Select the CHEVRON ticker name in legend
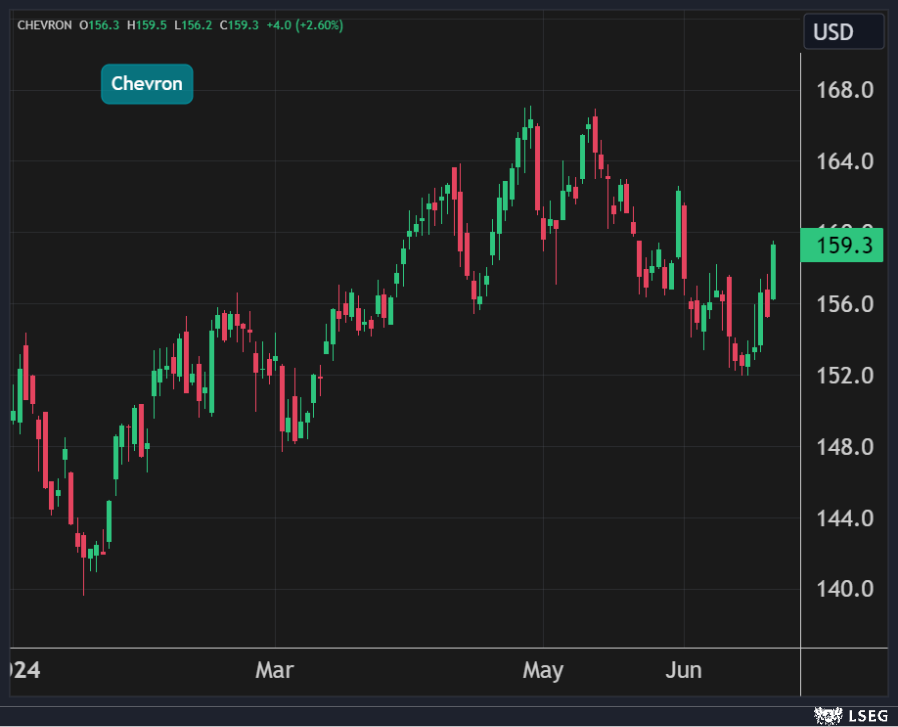 [46, 25]
